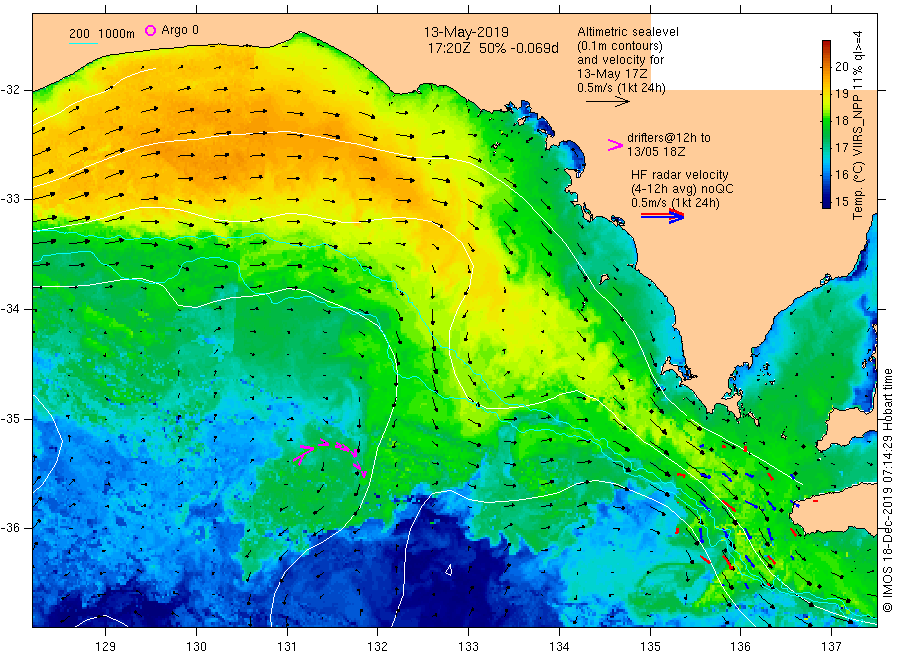
Task: Click the '13-May 17Z' legend line
Action: pos(612,74)
